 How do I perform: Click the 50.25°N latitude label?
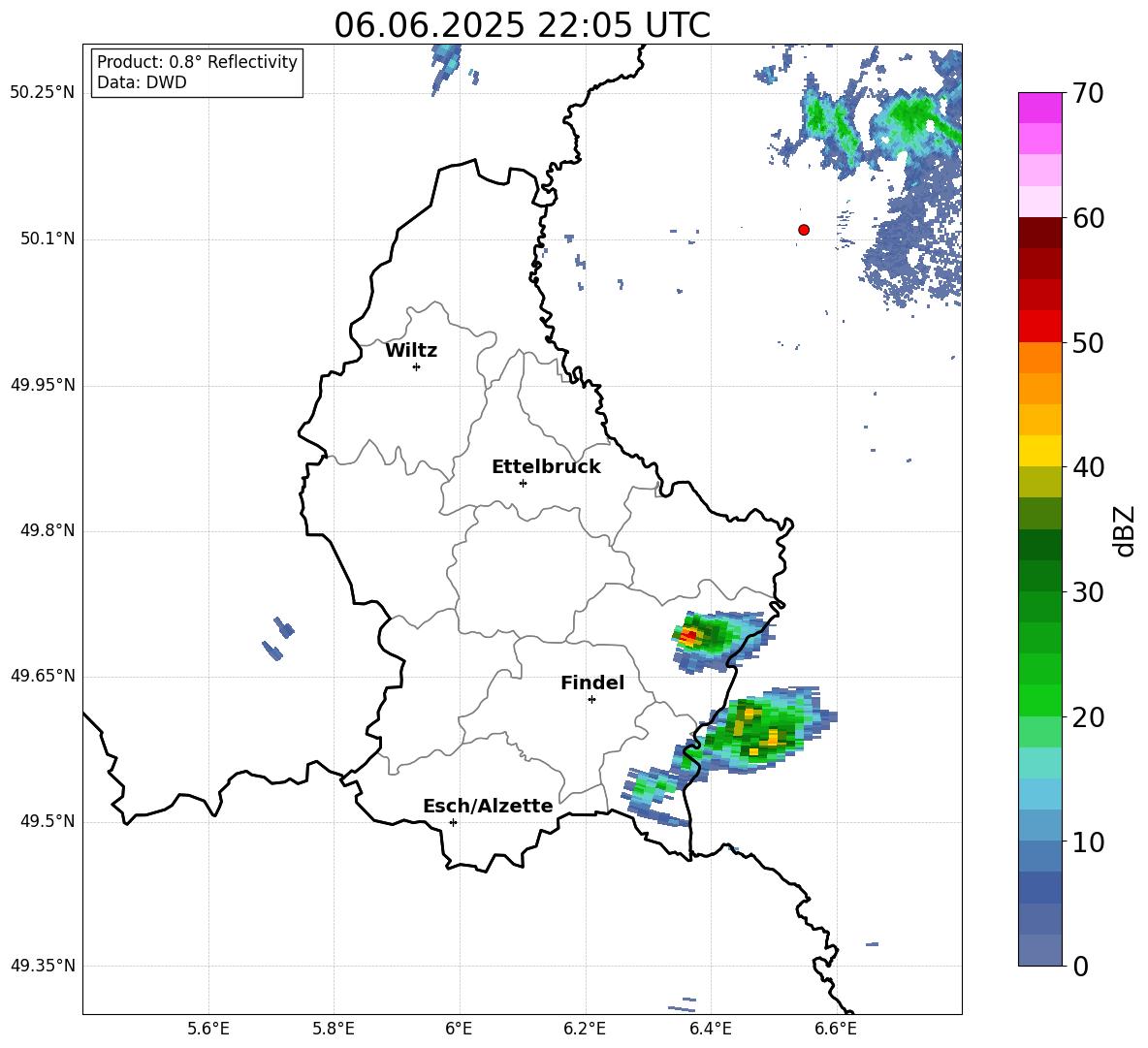(x=43, y=93)
